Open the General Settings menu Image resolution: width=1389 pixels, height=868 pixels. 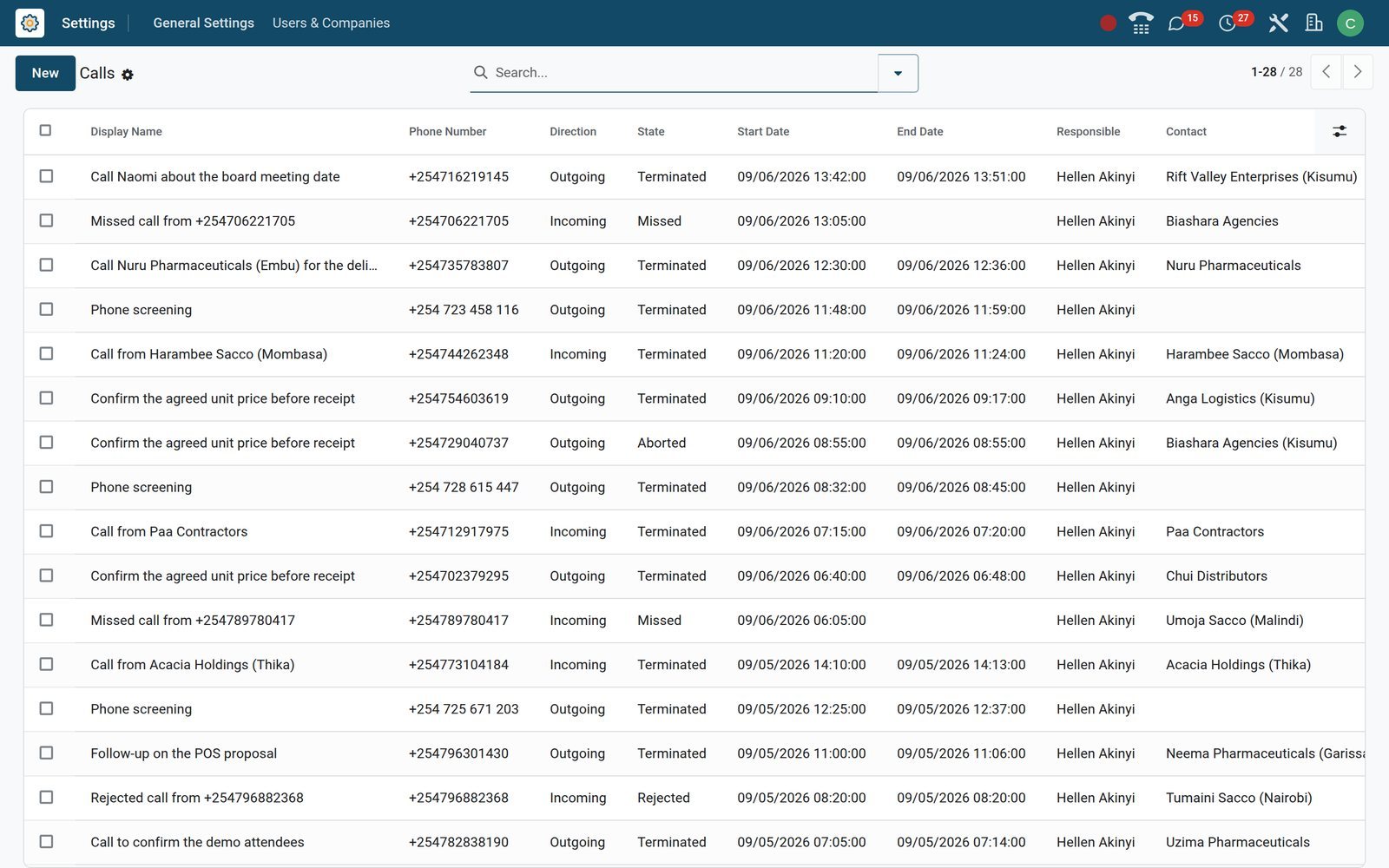[x=203, y=23]
